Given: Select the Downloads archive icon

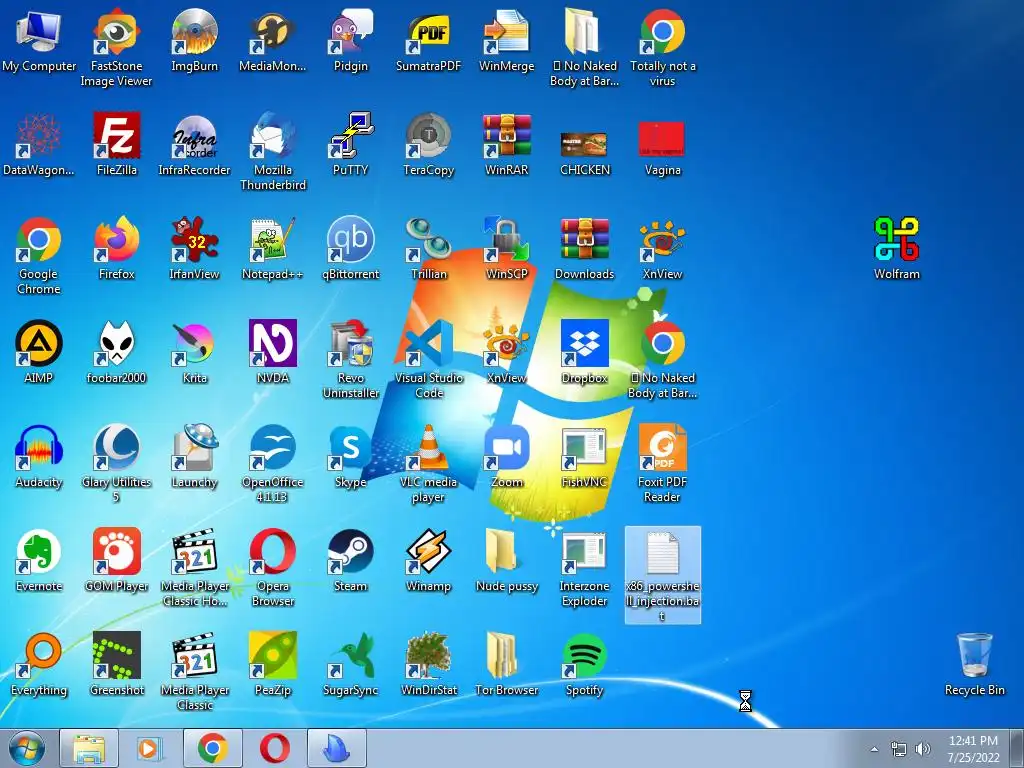Looking at the screenshot, I should [x=584, y=248].
